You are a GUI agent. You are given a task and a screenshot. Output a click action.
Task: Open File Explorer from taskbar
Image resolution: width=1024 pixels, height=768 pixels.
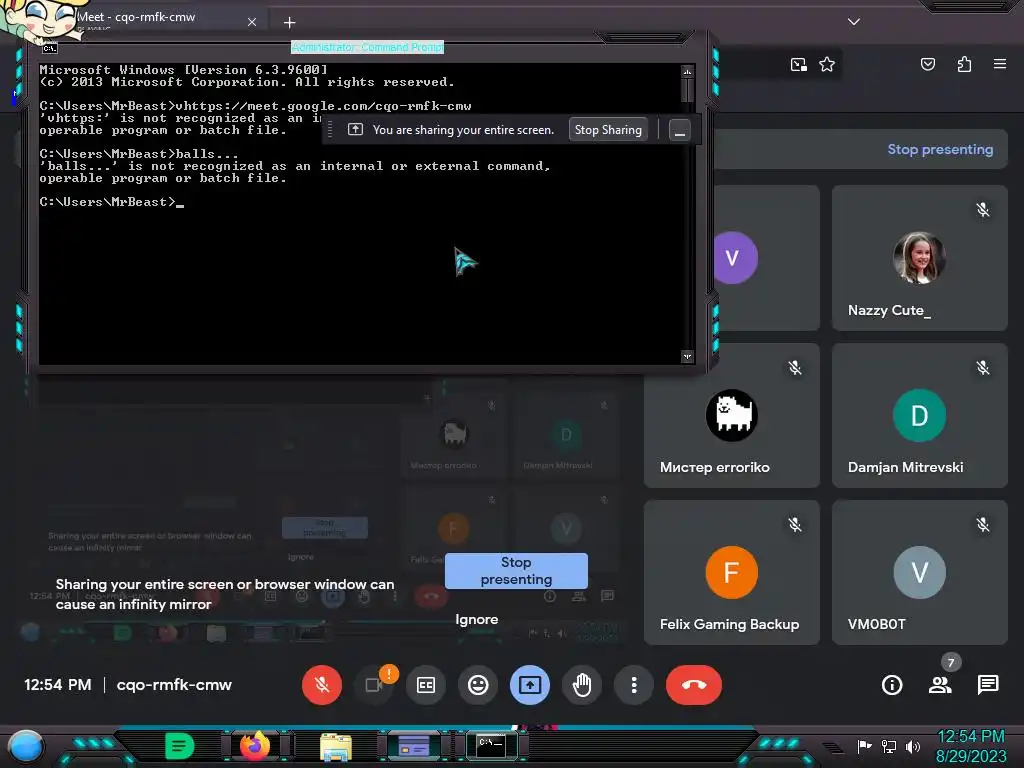pos(336,746)
